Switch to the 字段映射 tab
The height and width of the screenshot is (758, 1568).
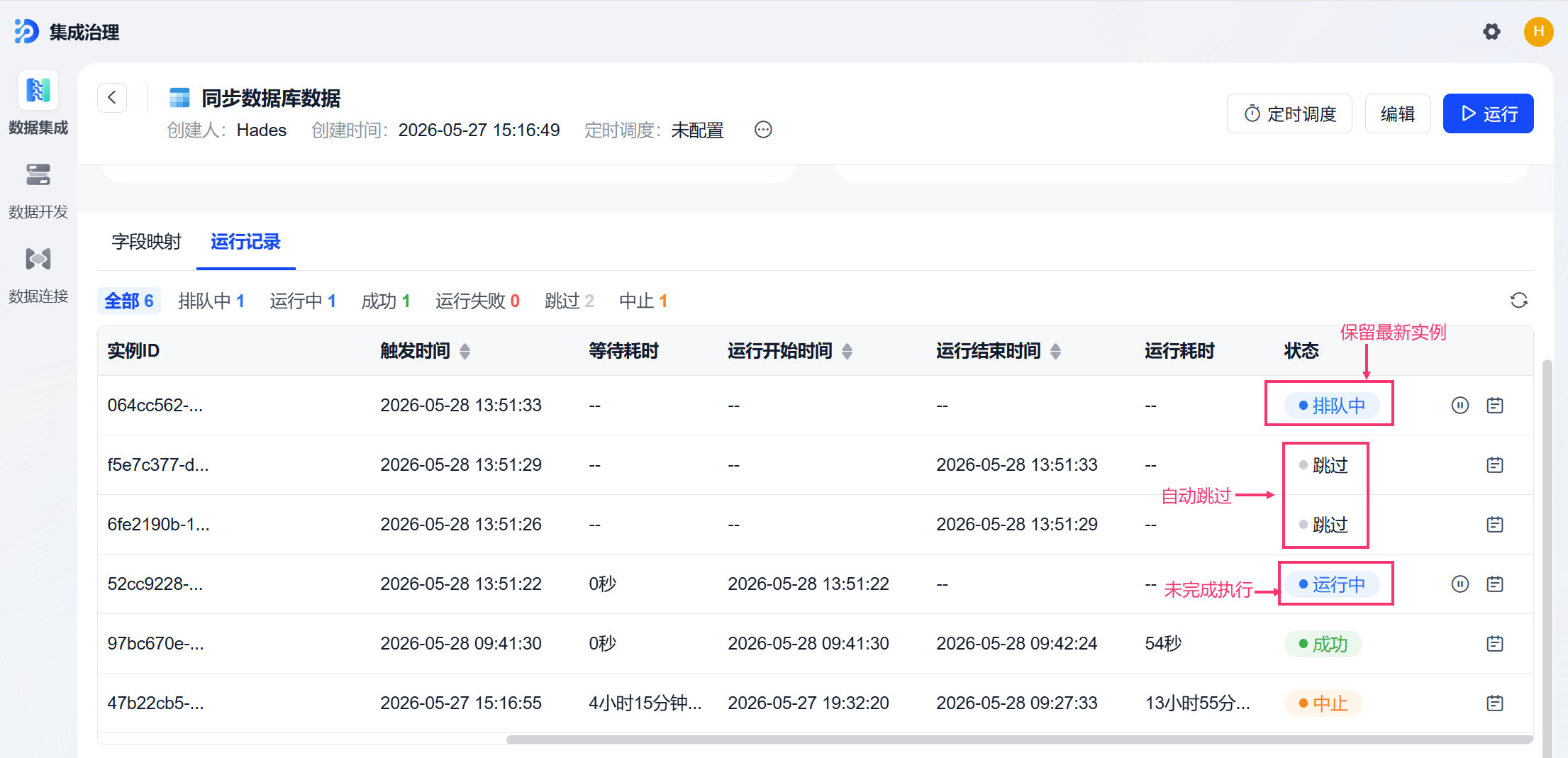point(146,242)
